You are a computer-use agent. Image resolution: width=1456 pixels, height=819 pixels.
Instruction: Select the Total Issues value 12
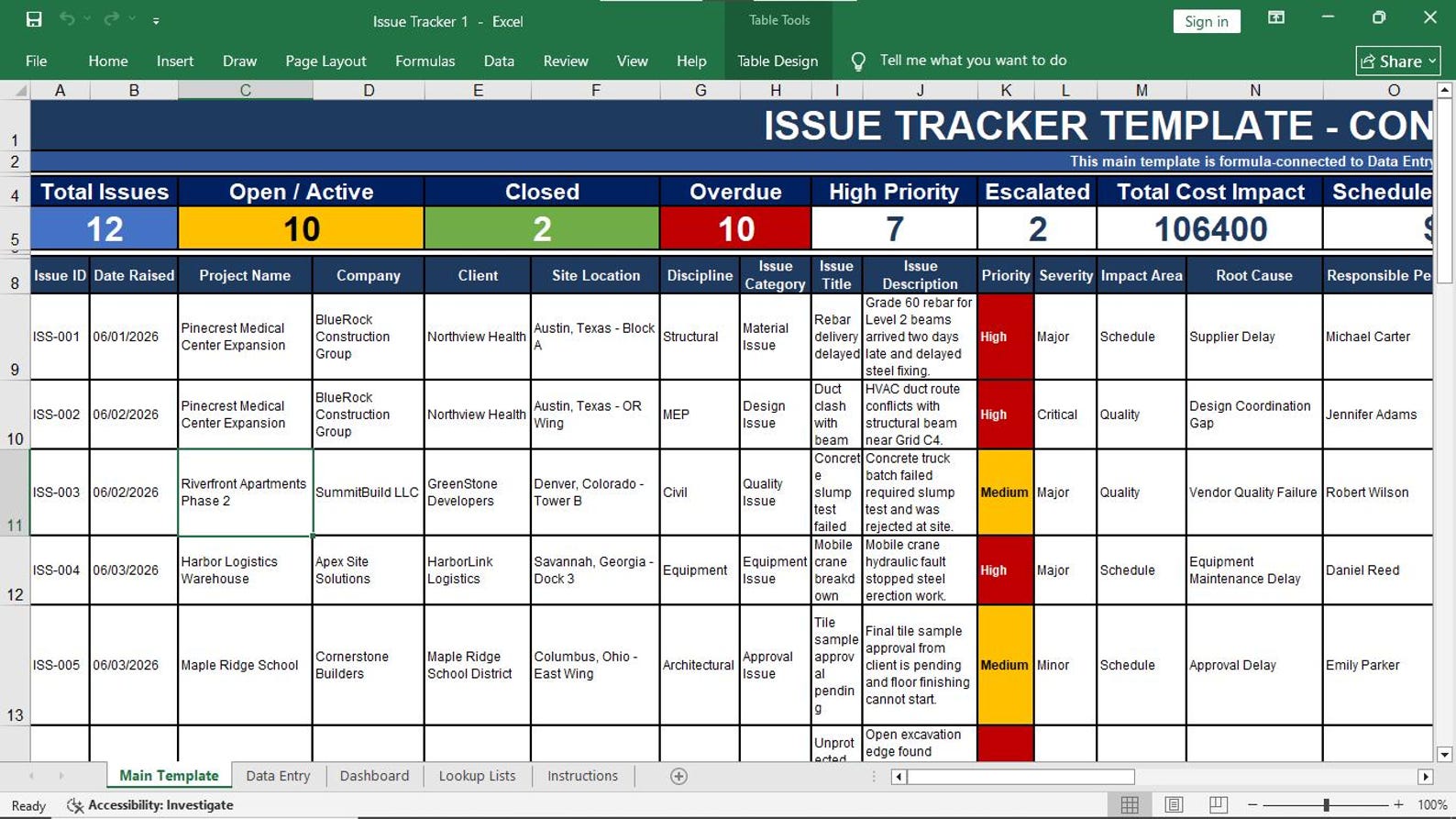105,228
